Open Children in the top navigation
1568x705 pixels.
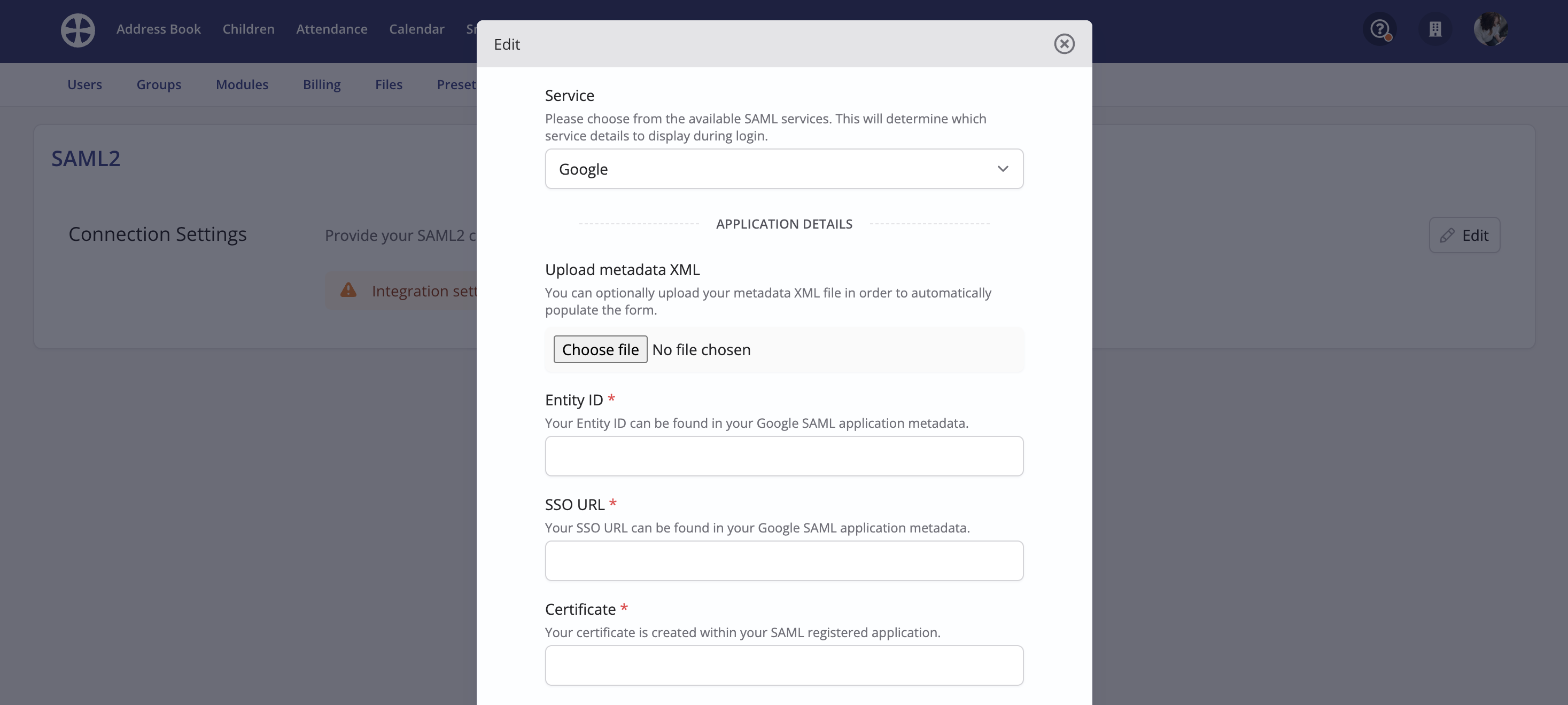(x=249, y=29)
